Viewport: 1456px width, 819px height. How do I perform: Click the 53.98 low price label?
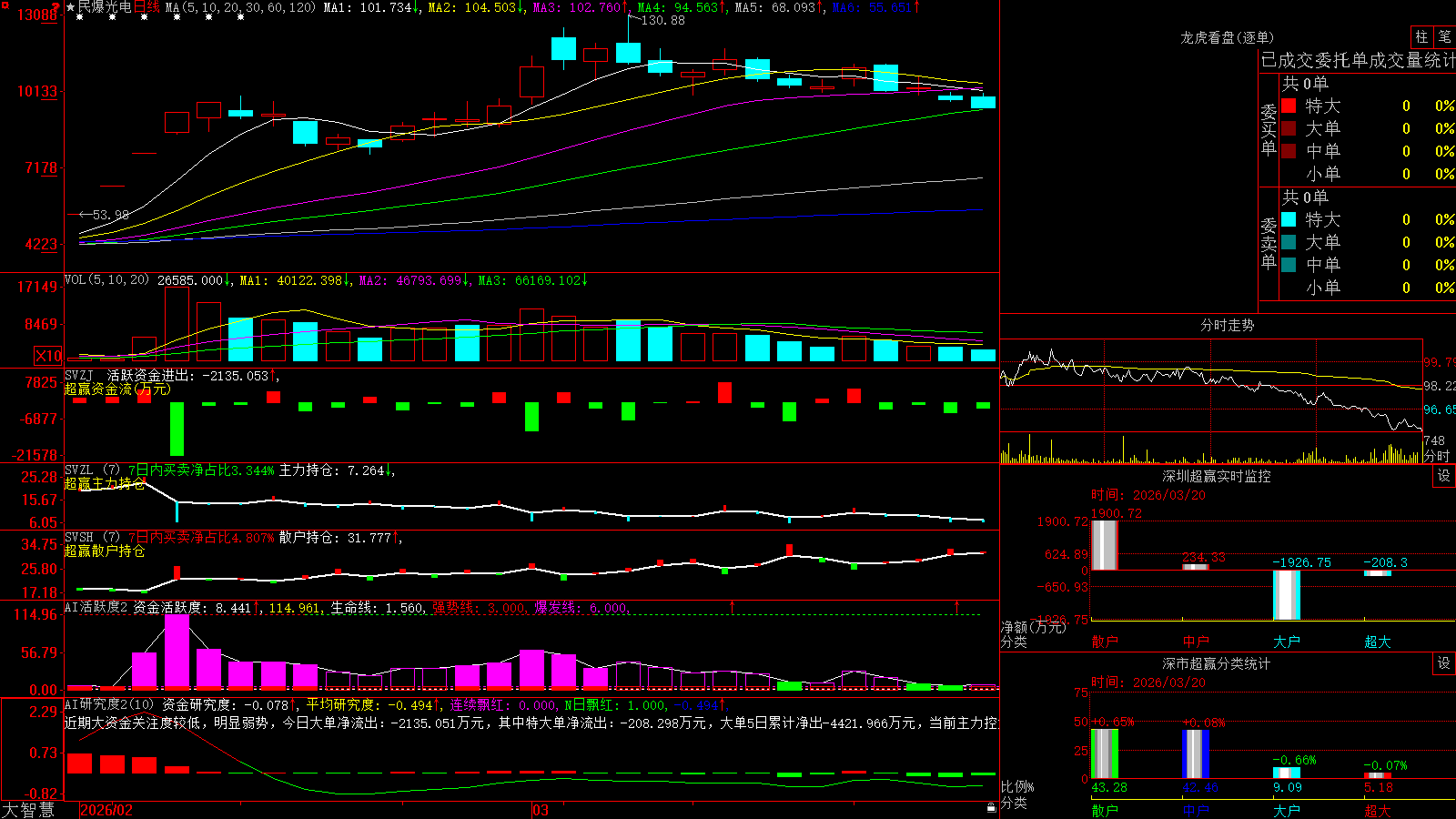[x=111, y=215]
